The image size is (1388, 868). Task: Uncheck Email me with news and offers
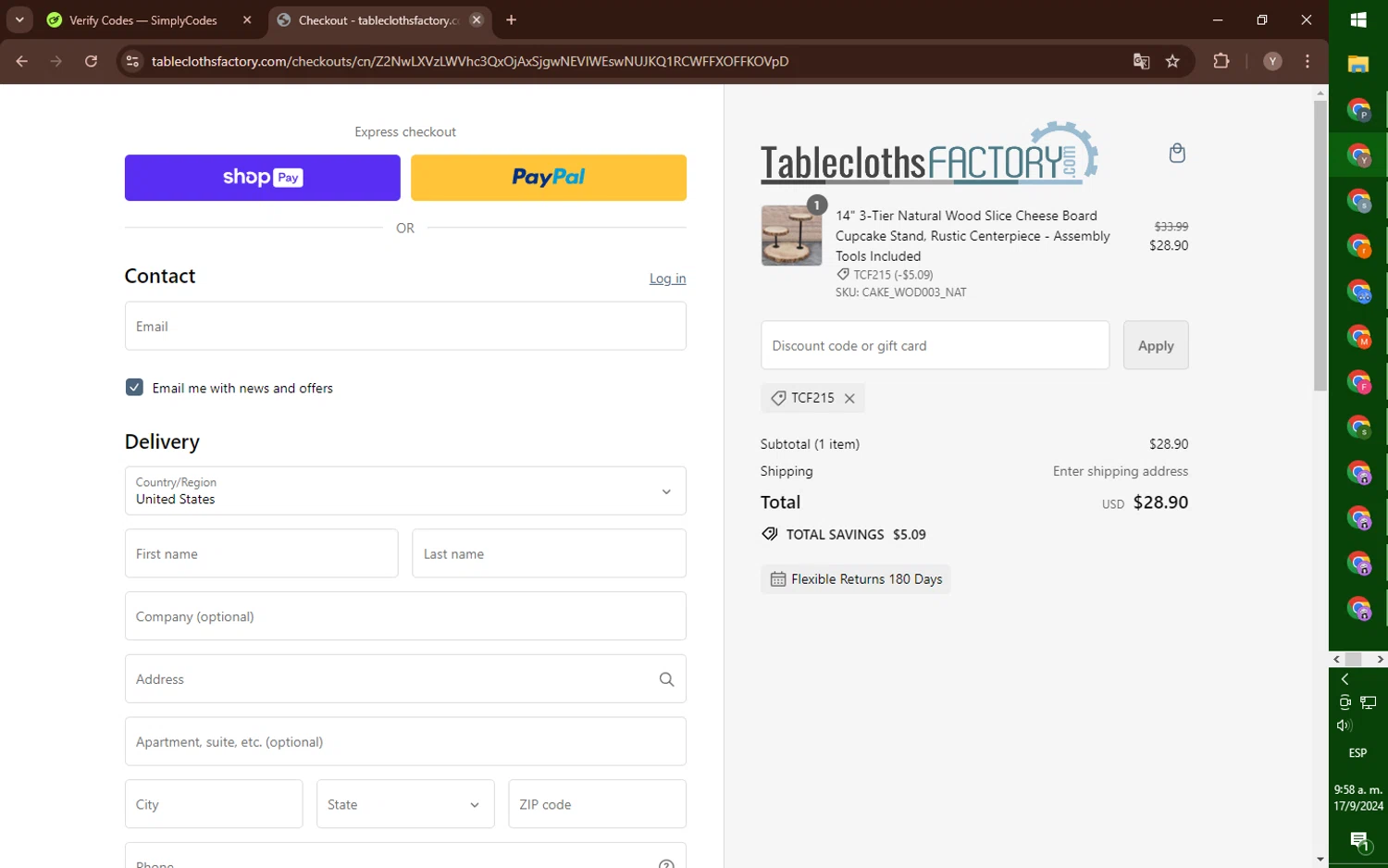(134, 388)
